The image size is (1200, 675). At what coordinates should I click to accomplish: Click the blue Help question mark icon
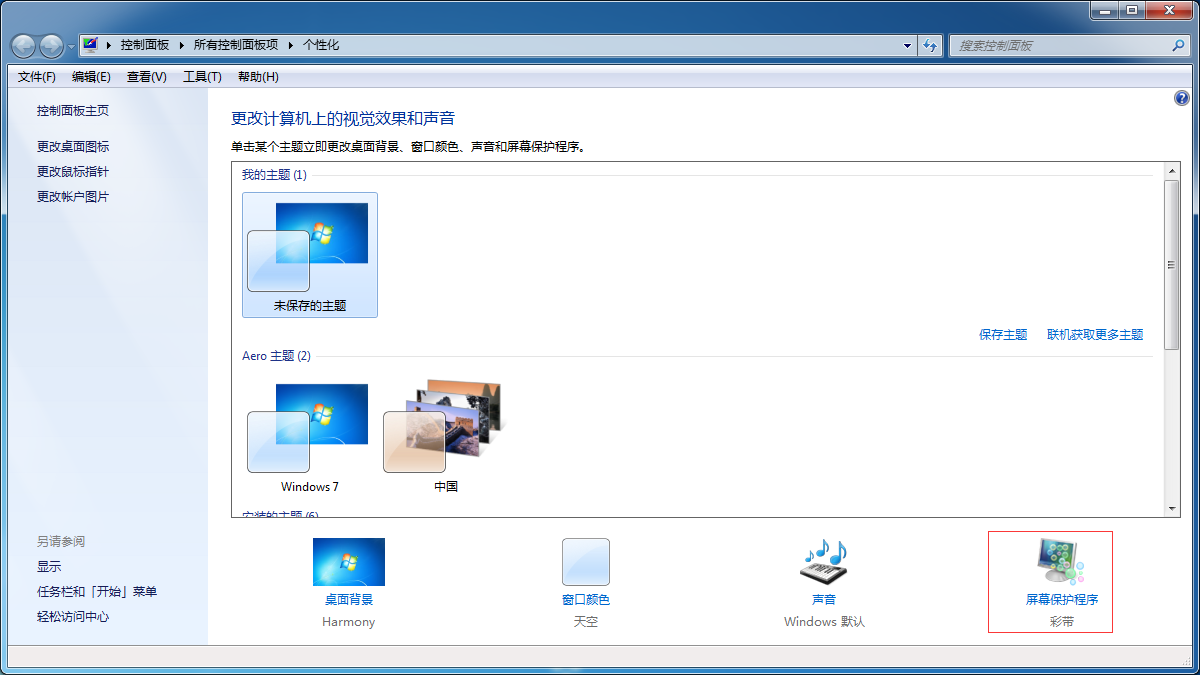pyautogui.click(x=1181, y=98)
